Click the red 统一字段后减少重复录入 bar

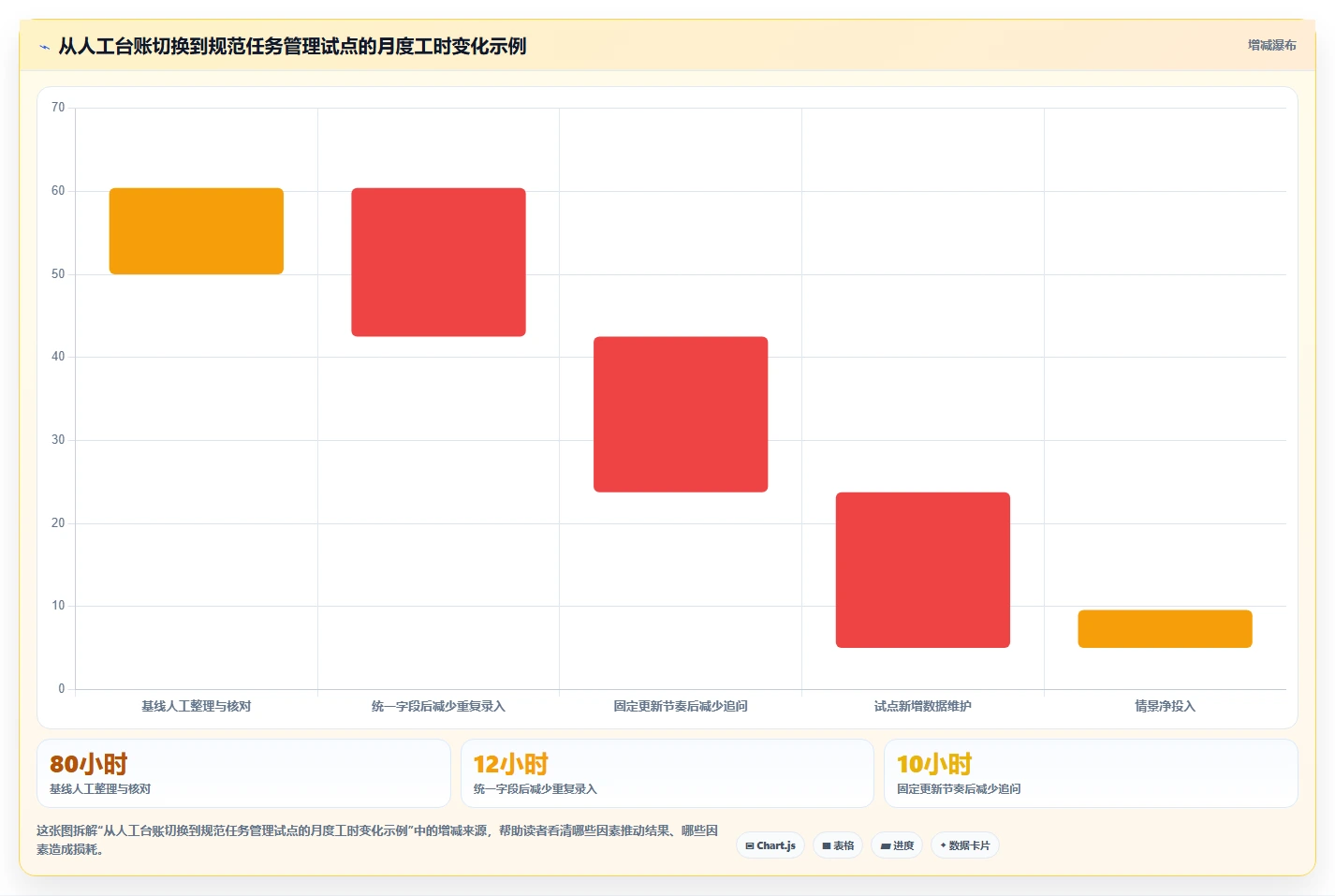tap(438, 262)
